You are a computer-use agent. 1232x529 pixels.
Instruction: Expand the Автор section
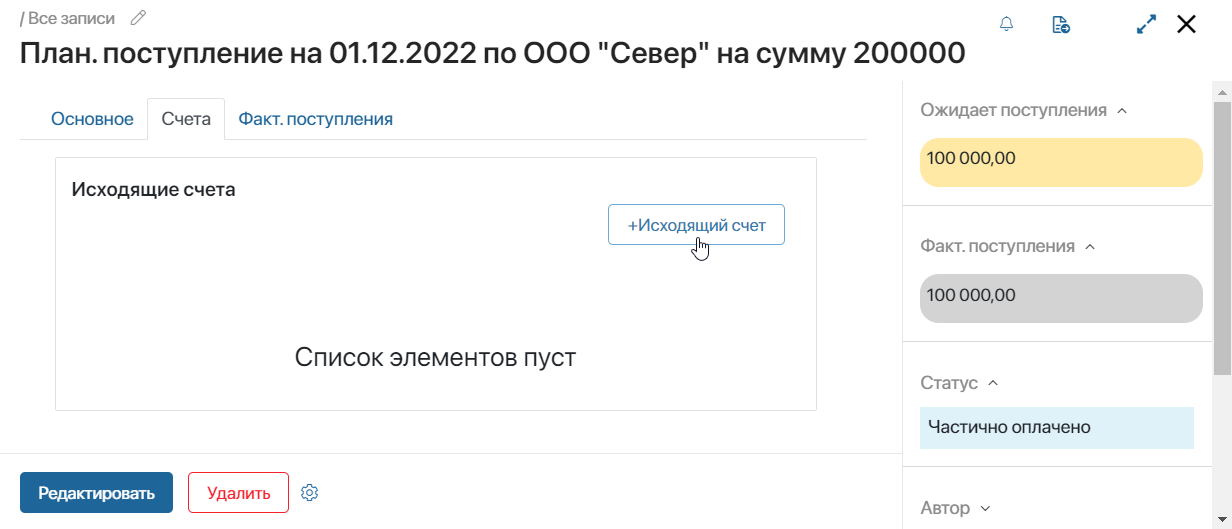point(985,509)
